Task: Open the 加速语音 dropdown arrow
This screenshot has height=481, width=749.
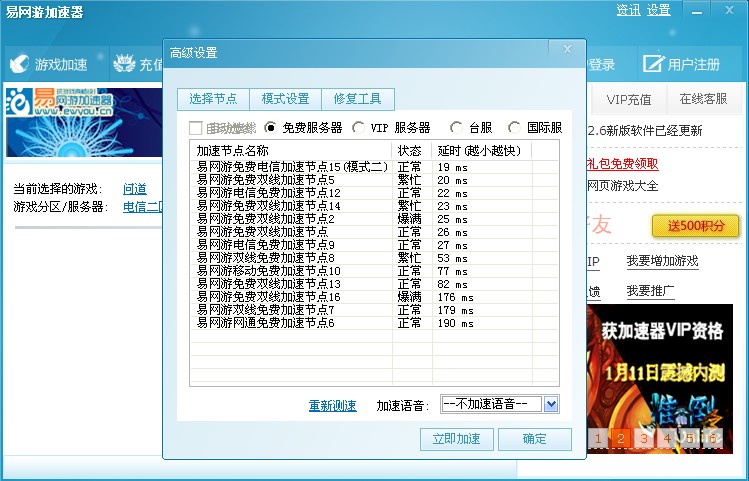Action: pyautogui.click(x=551, y=404)
